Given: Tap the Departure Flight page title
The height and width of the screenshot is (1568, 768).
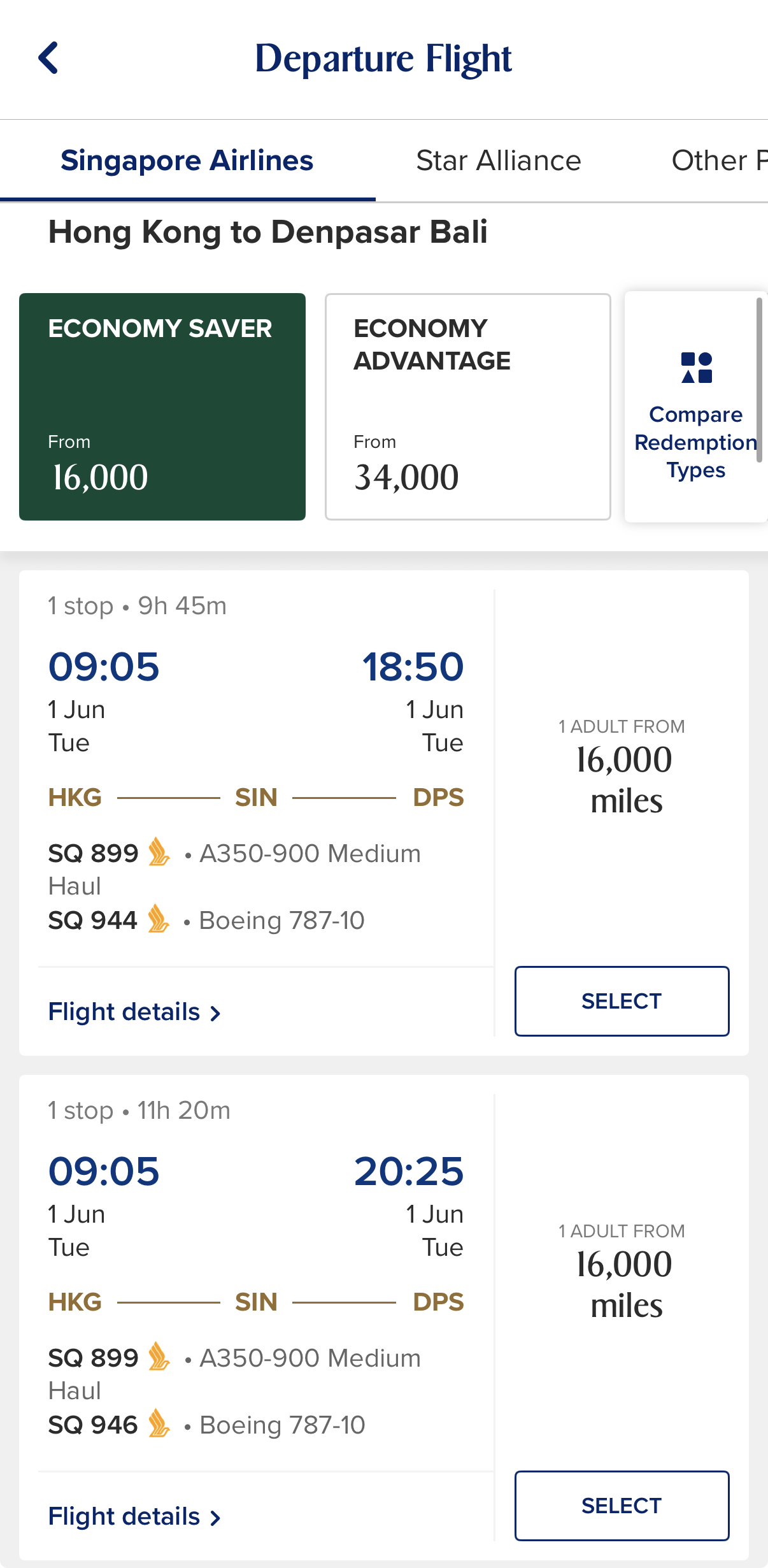Looking at the screenshot, I should pos(383,59).
